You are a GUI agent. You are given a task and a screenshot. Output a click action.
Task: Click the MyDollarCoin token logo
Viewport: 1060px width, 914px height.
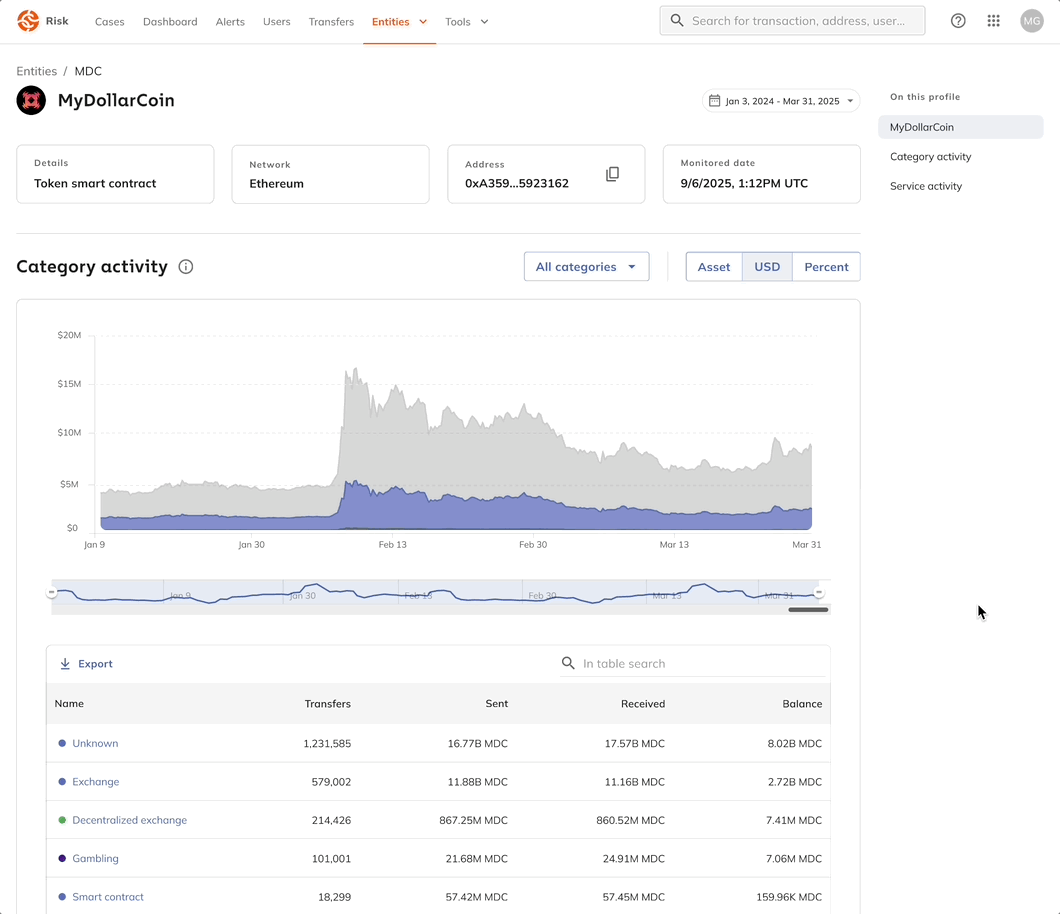tap(31, 101)
